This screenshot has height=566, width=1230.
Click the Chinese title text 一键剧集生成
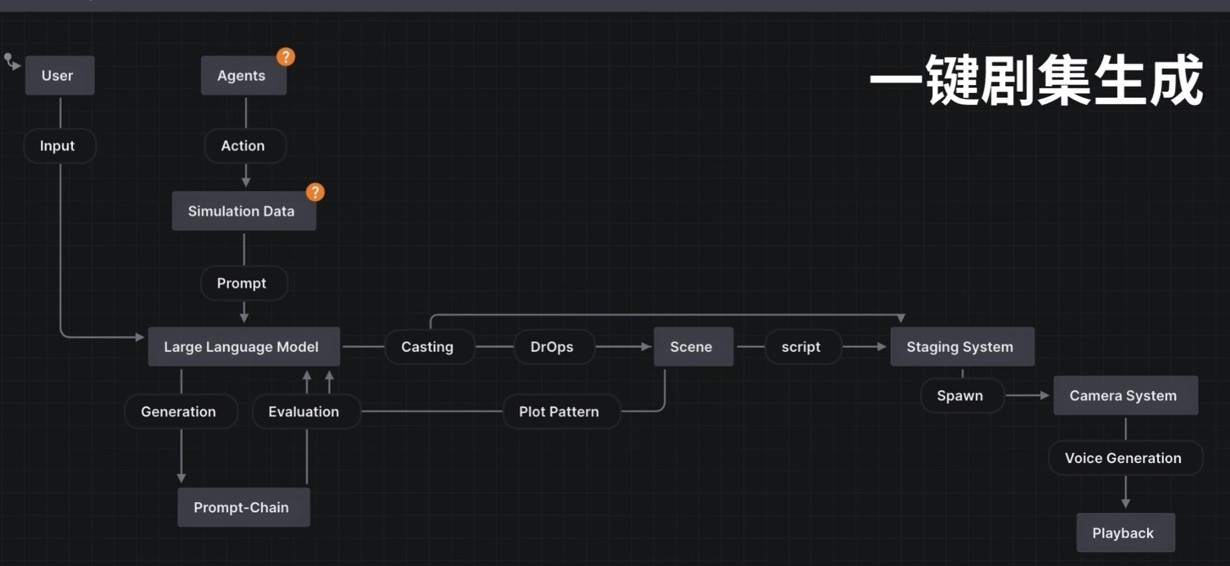click(1036, 81)
